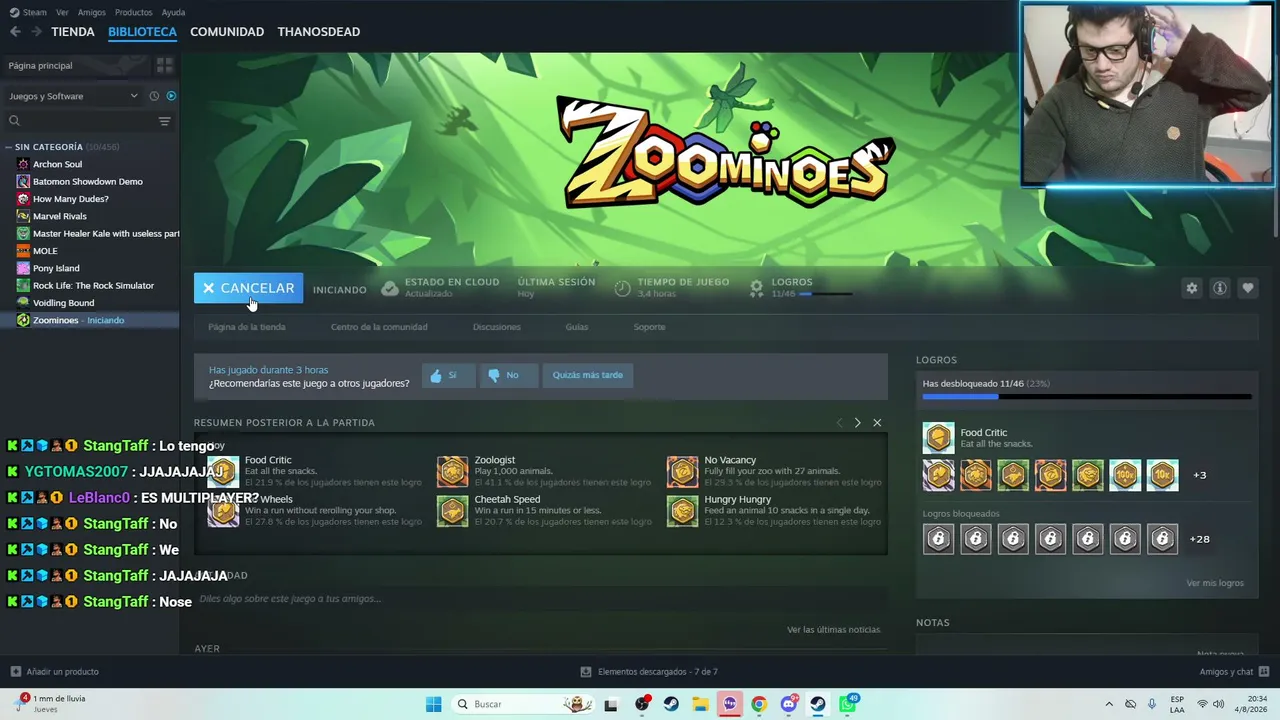Open the No Vacancy achievement icon
Image resolution: width=1280 pixels, height=720 pixels.
[x=682, y=472]
